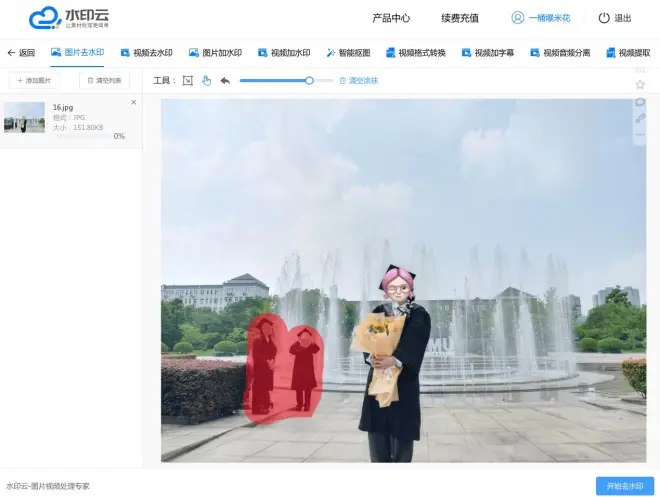The height and width of the screenshot is (497, 660).
Task: Click the 水印云 cloud logo
Action: (x=45, y=18)
